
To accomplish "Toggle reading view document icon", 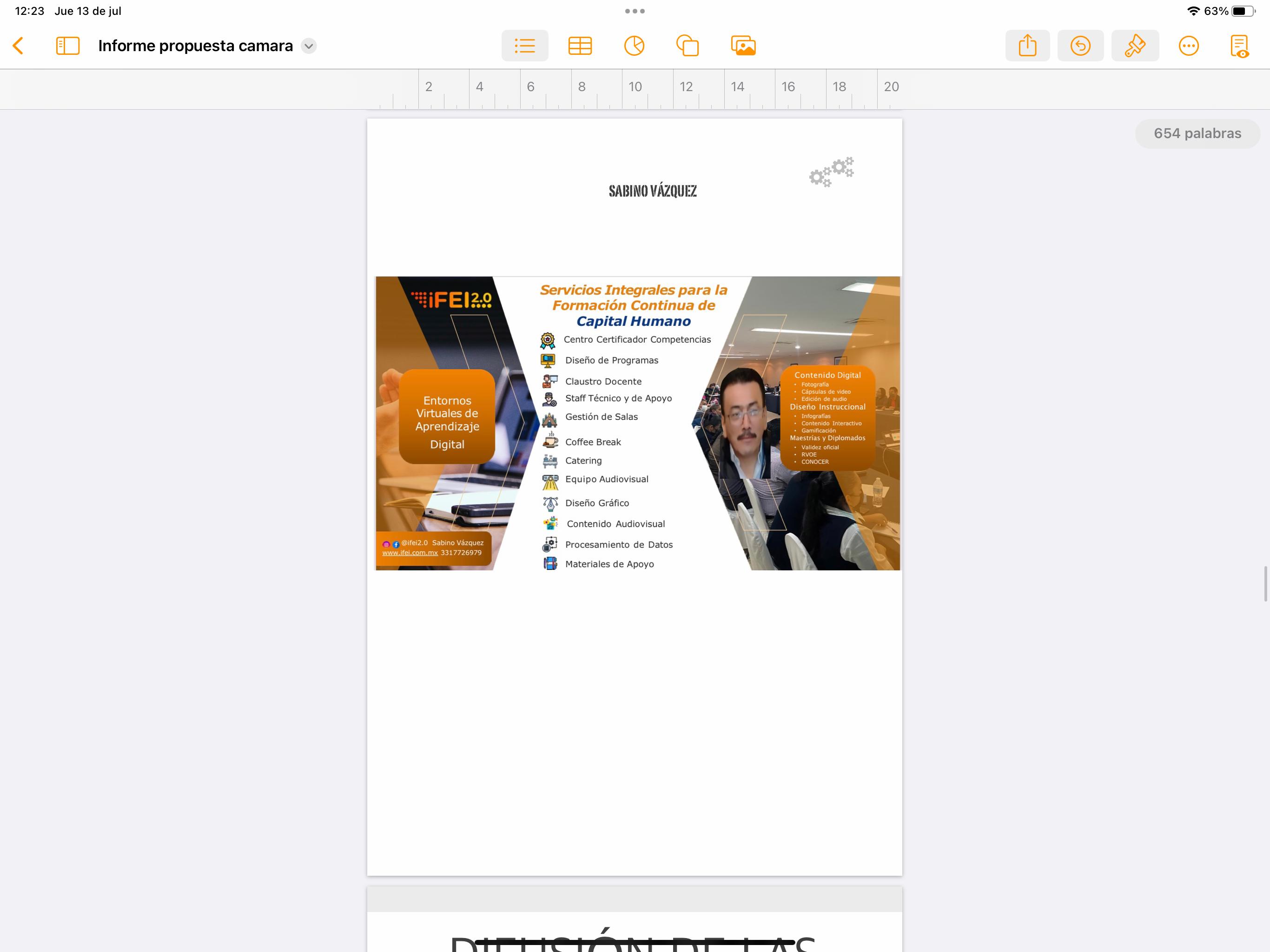I will click(1239, 46).
